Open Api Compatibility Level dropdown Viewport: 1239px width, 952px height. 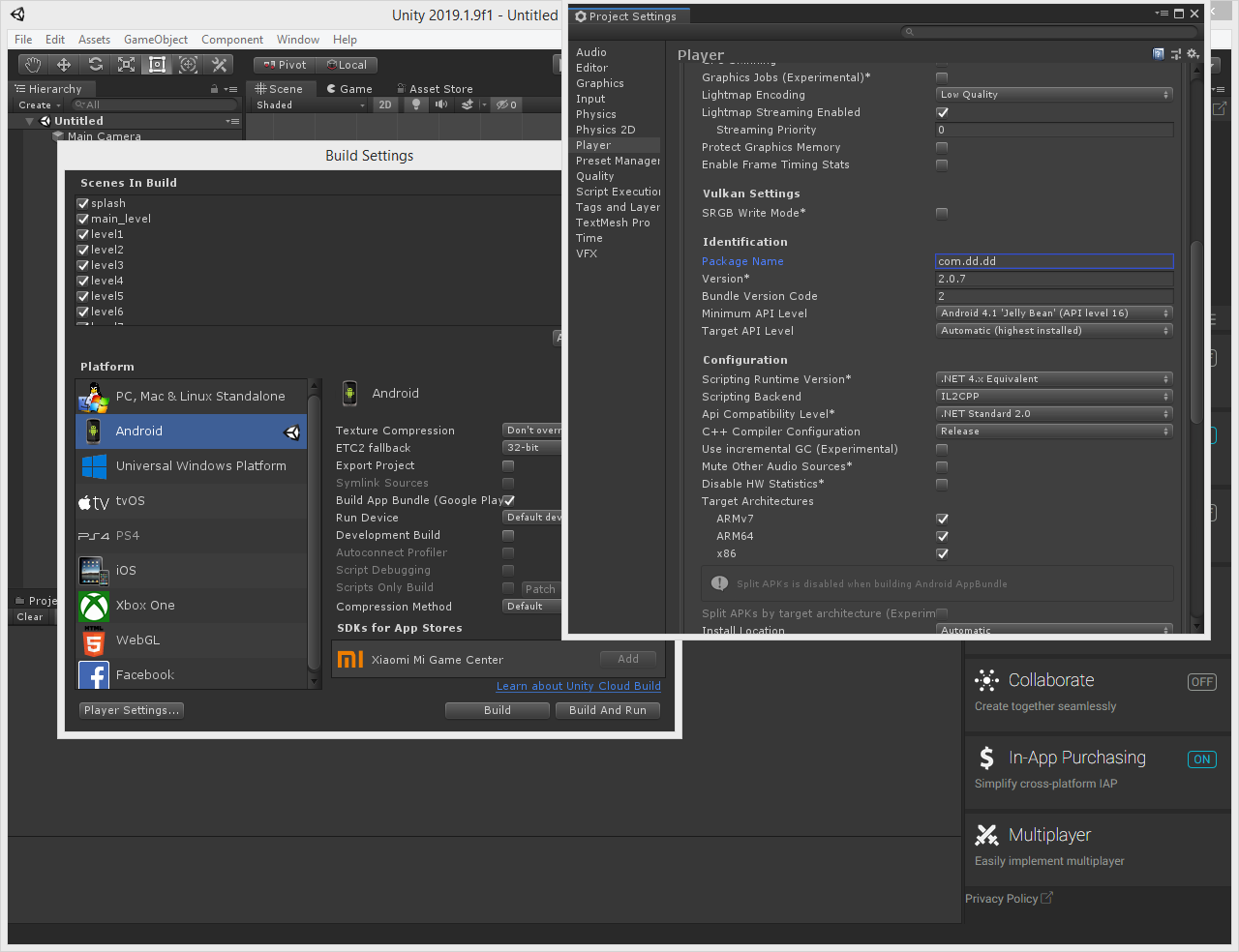[1054, 414]
